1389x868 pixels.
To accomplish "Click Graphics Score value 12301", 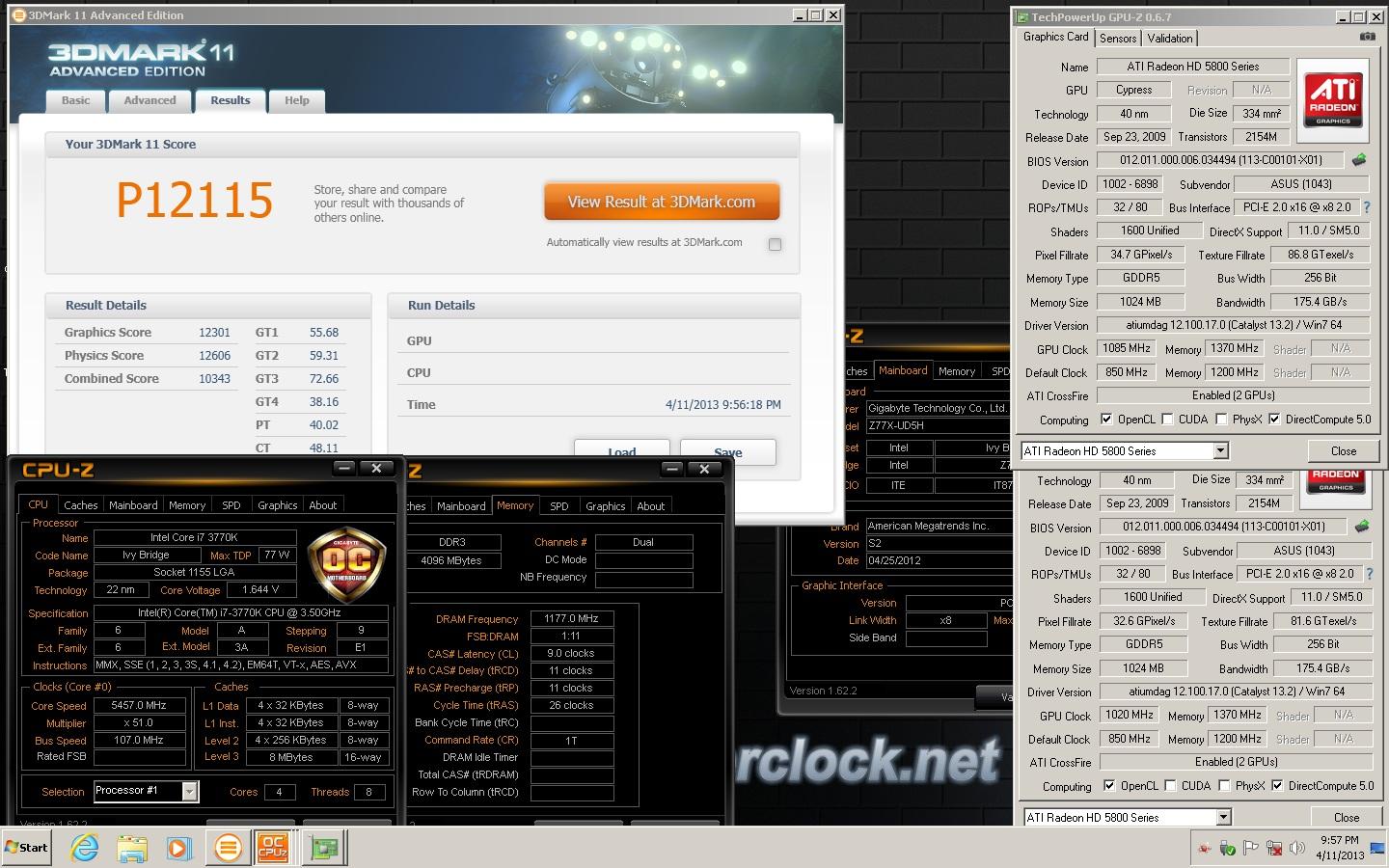I will (x=214, y=333).
